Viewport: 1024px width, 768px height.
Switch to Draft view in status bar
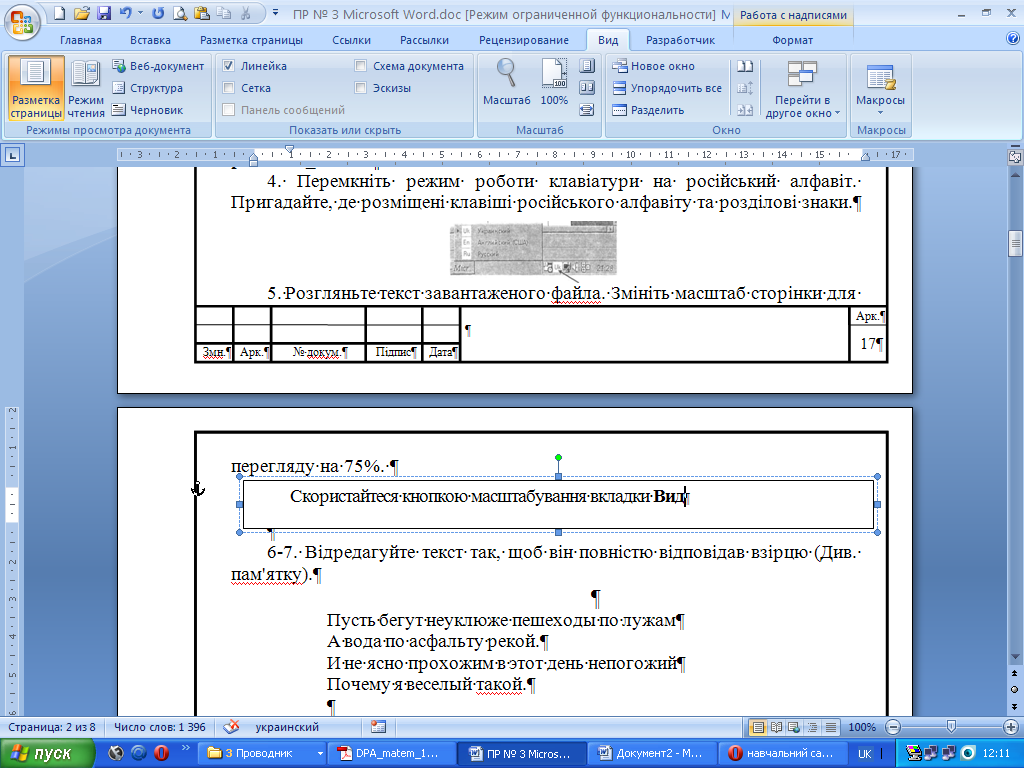pos(831,727)
